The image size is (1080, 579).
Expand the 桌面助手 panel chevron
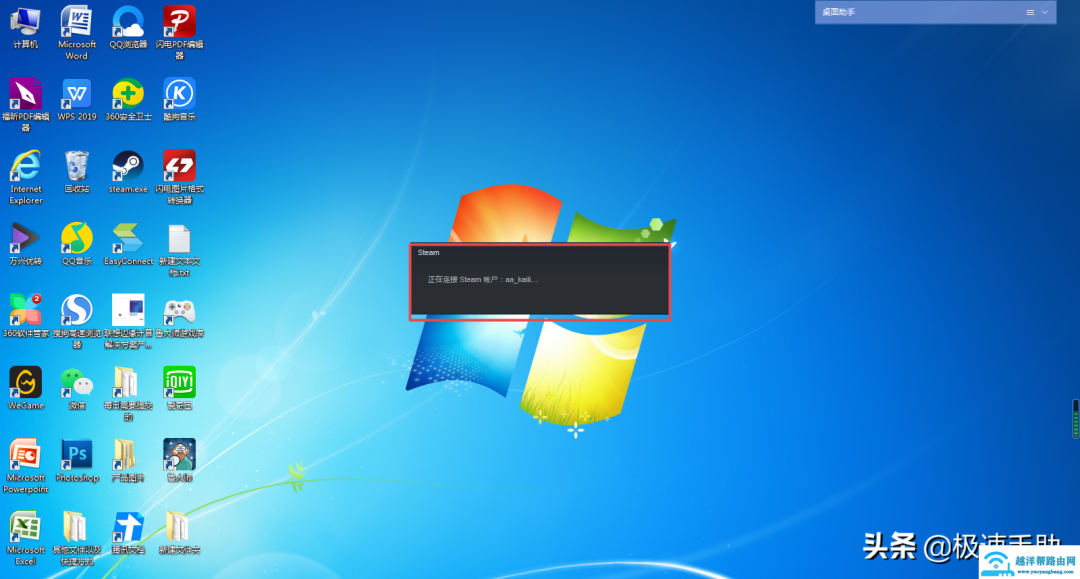pos(1045,12)
